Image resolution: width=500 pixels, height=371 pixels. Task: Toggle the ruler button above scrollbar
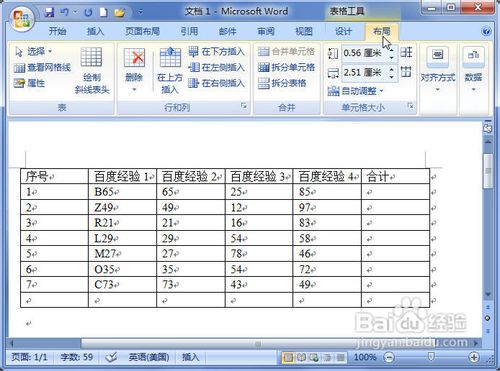(488, 129)
